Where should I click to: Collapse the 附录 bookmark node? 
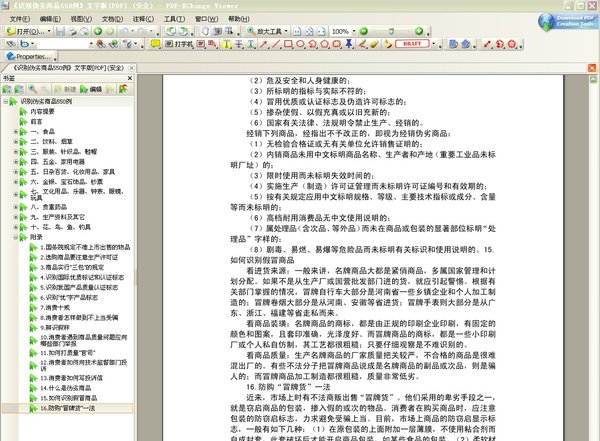point(16,237)
